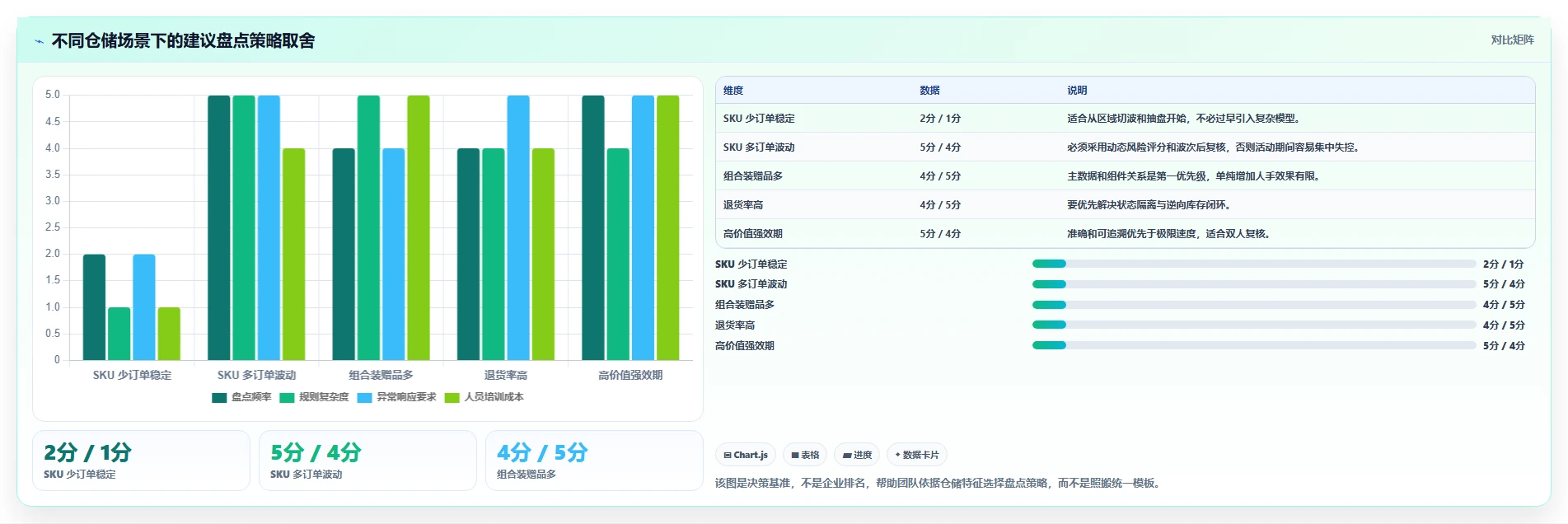1568x524 pixels.
Task: Click 规则复杂度 bar for SKU 少订单稳定
Action: (x=119, y=334)
